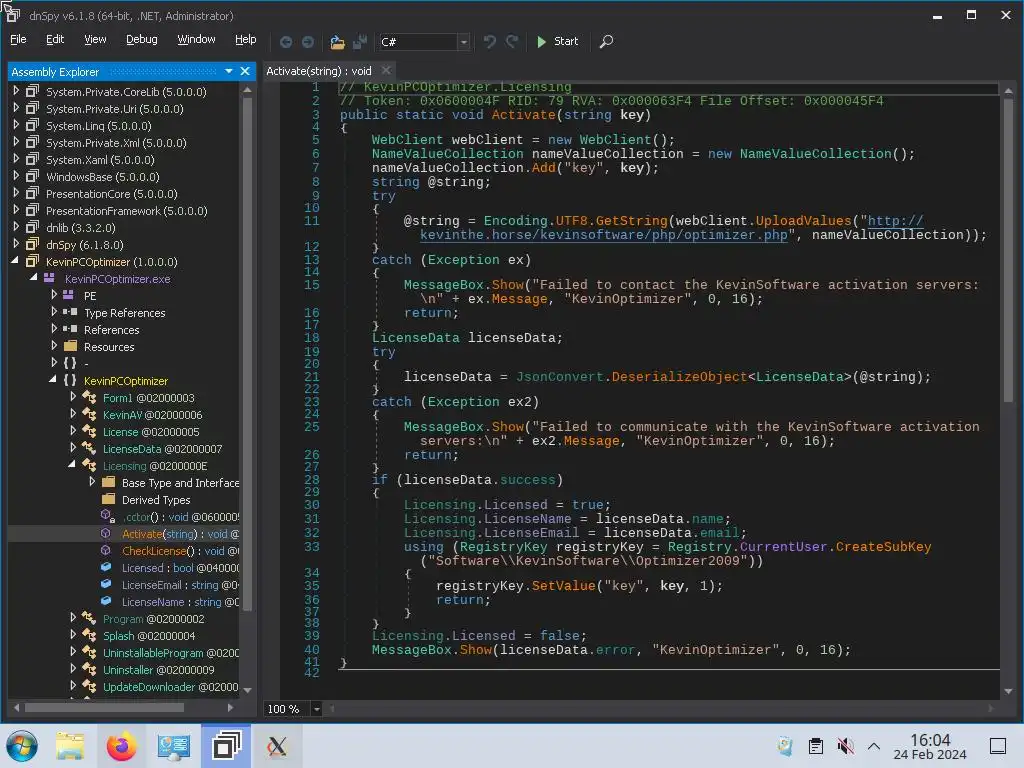Image resolution: width=1024 pixels, height=768 pixels.
Task: Close the Assembly Explorer panel
Action: tap(245, 71)
